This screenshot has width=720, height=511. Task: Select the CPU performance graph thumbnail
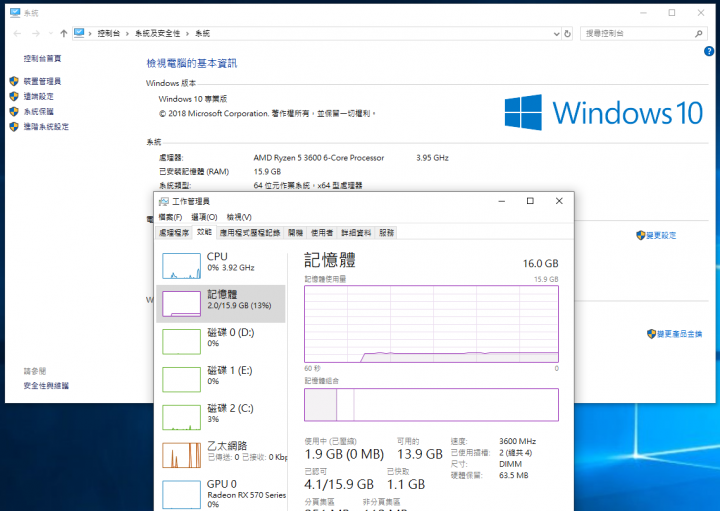[181, 266]
